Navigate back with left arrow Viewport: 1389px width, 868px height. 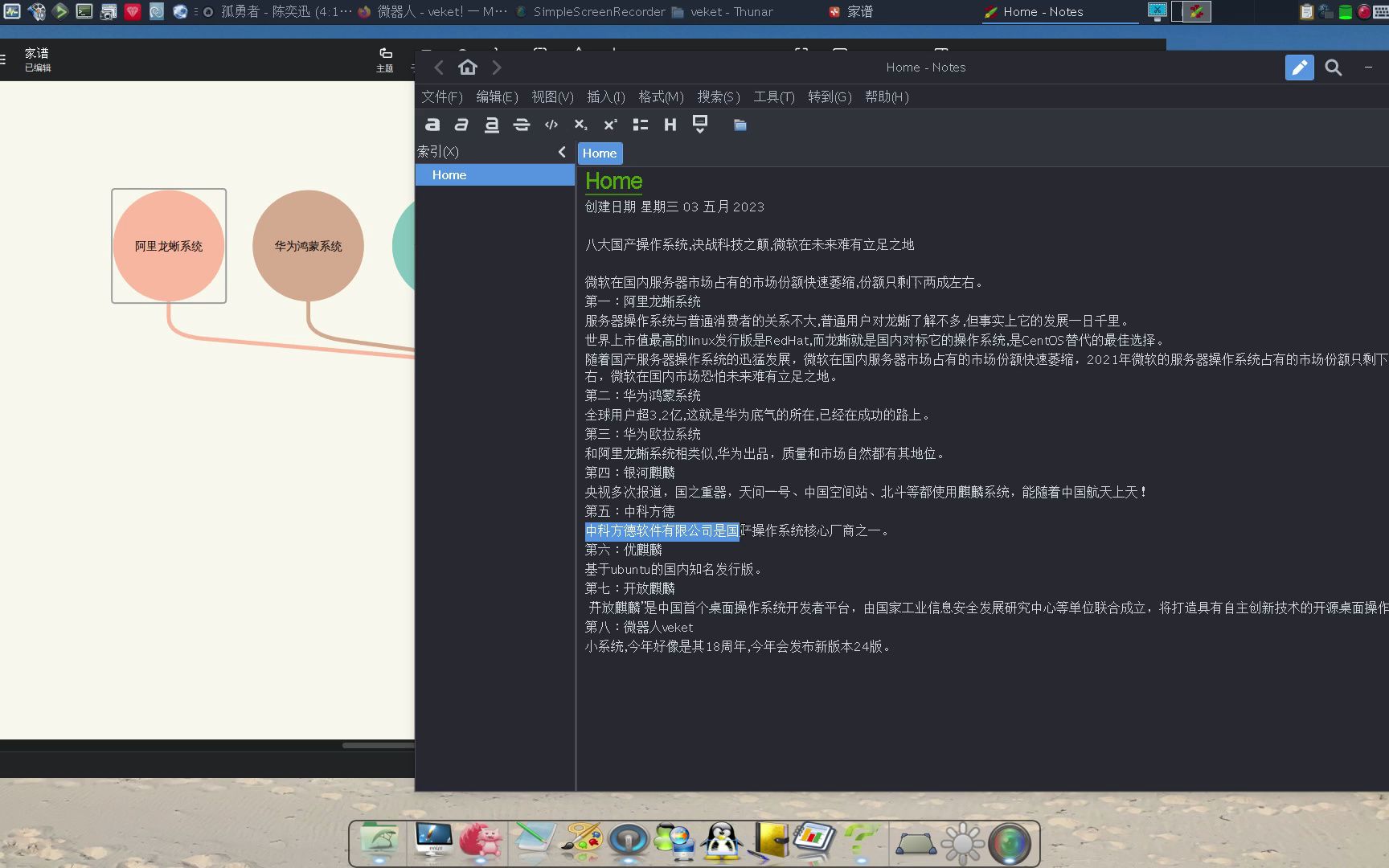pyautogui.click(x=439, y=68)
